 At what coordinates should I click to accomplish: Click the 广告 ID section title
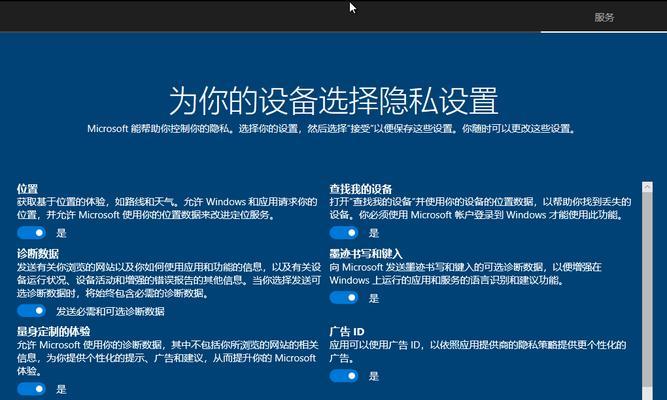(347, 331)
